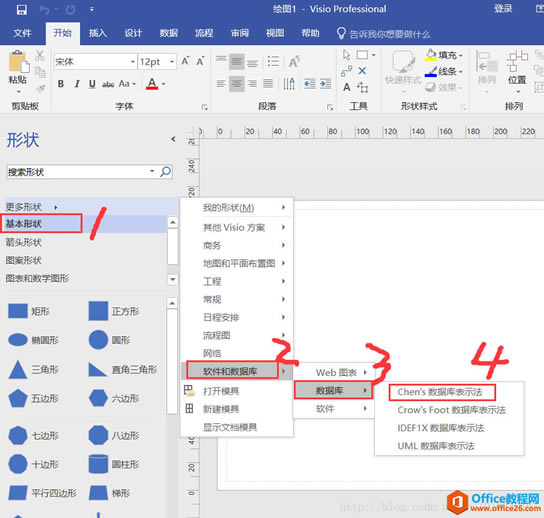Click the red font color button
Viewport: 544px width, 518px height.
point(152,84)
